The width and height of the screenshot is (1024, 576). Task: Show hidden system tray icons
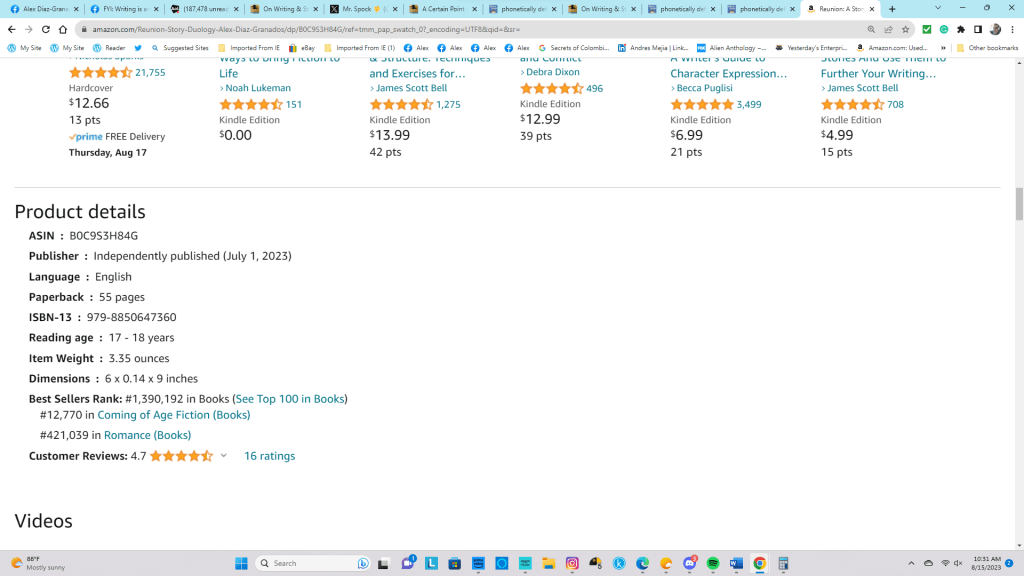pyautogui.click(x=910, y=563)
